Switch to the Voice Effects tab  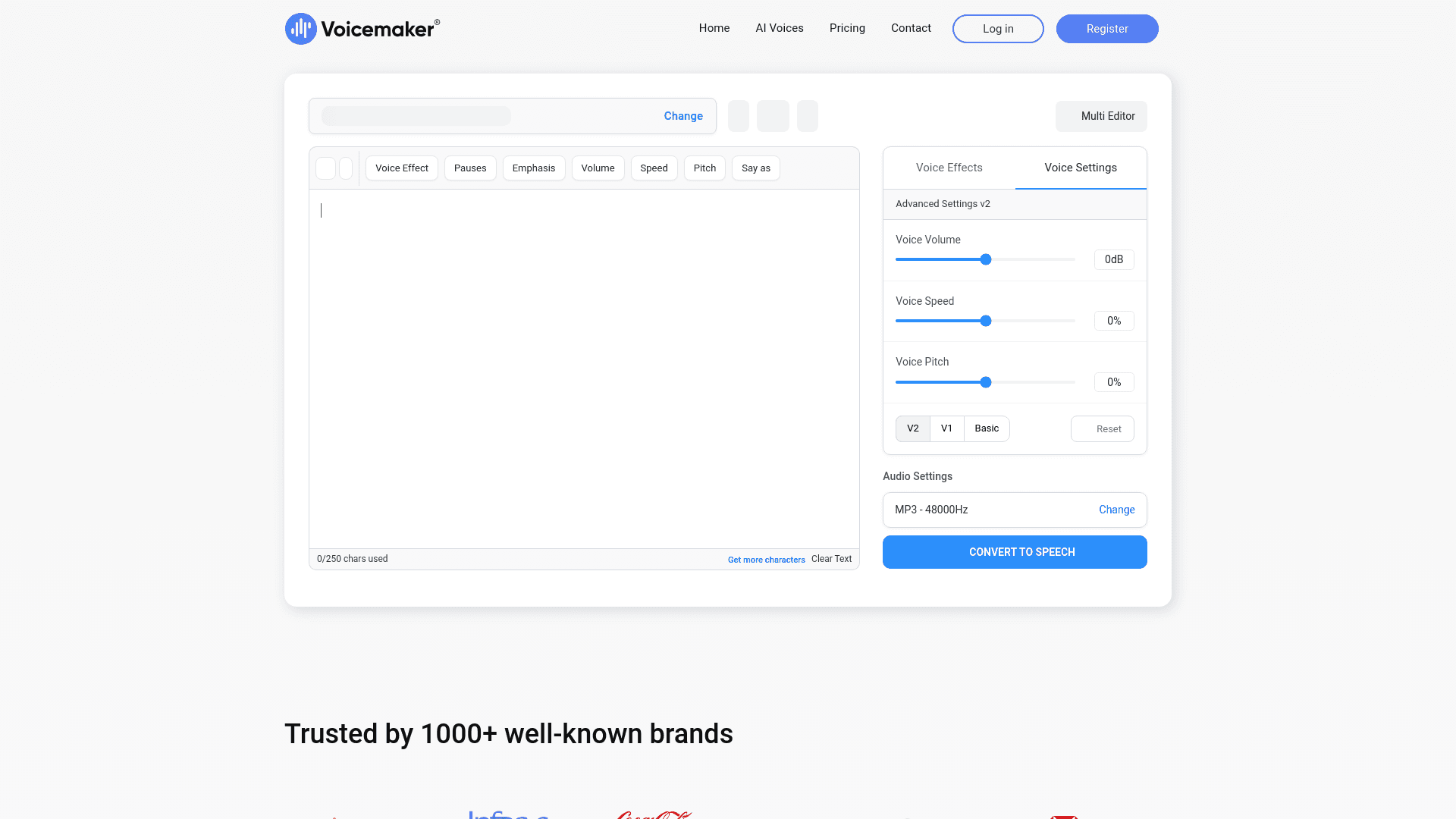click(949, 168)
